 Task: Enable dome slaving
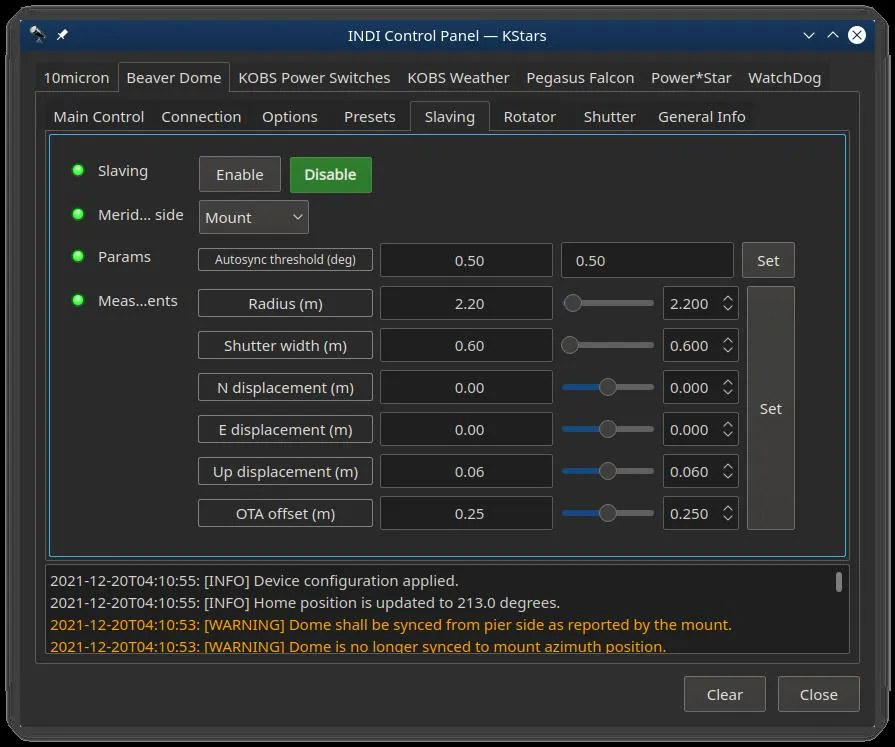click(x=240, y=174)
